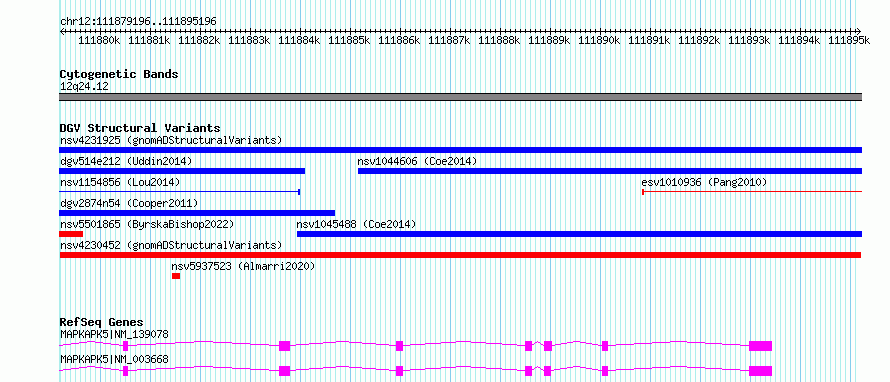This screenshot has width=890, height=382.
Task: Click the short red bar under nsv5501865
Action: [71, 234]
